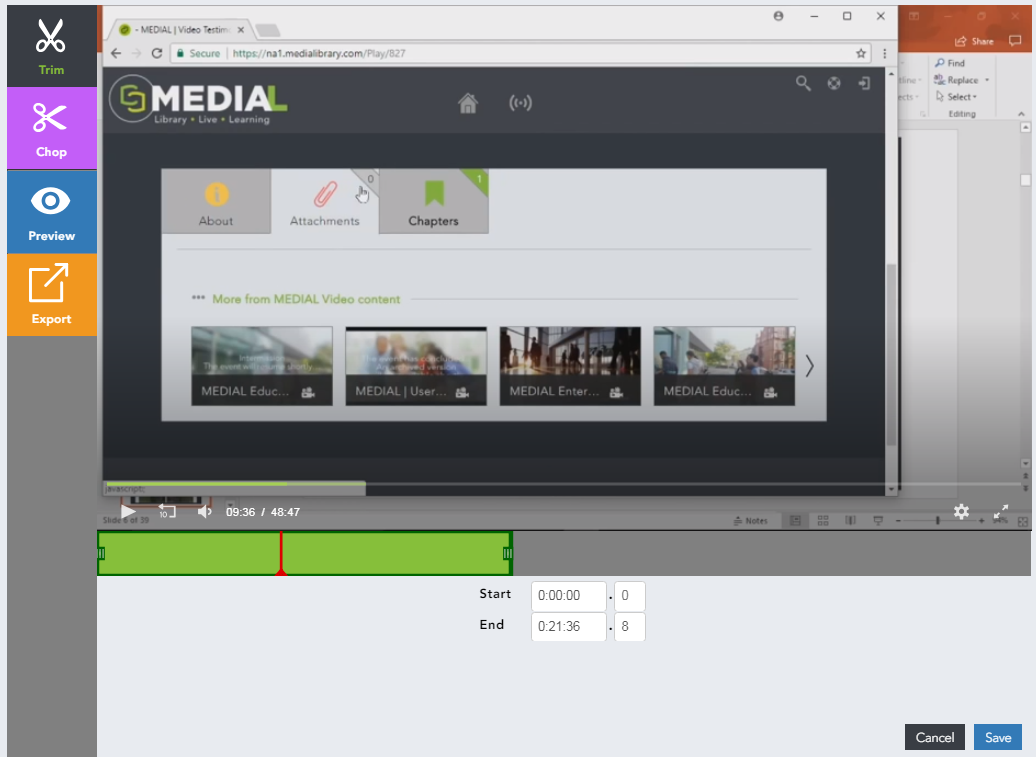1036x757 pixels.
Task: Click the Cancel button
Action: [934, 737]
